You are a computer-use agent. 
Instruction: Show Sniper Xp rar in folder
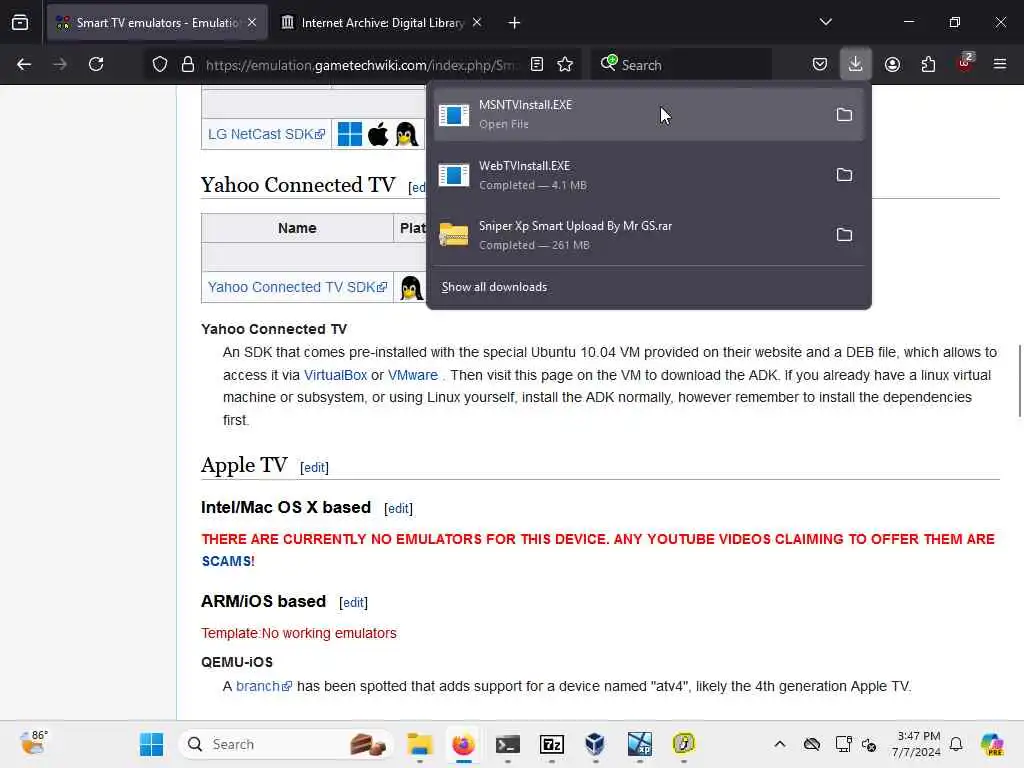(x=844, y=235)
